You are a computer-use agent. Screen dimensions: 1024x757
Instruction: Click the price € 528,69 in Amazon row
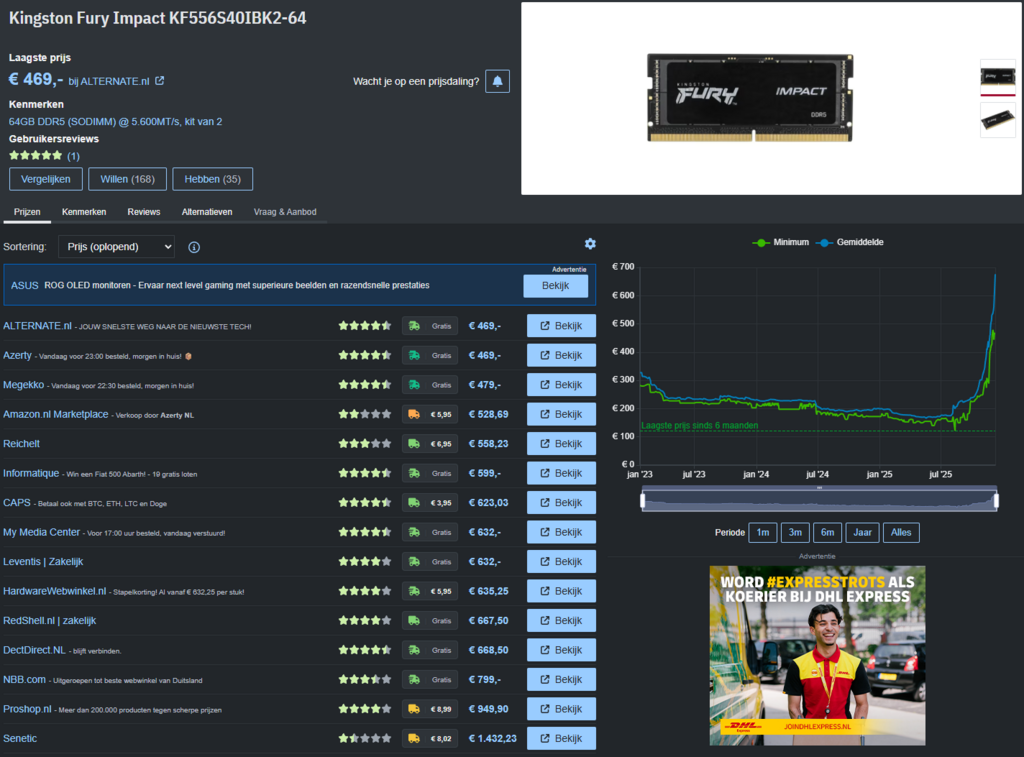pos(488,414)
